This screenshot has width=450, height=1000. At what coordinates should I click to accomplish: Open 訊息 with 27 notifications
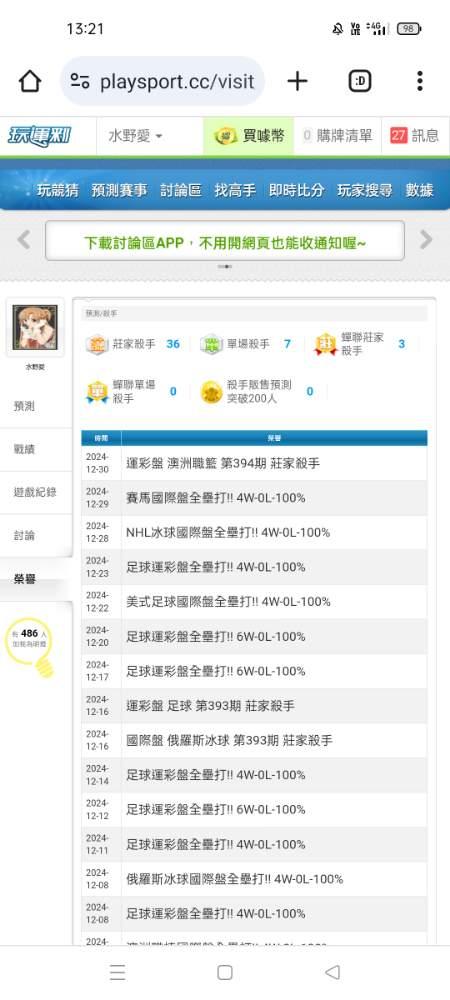(415, 136)
